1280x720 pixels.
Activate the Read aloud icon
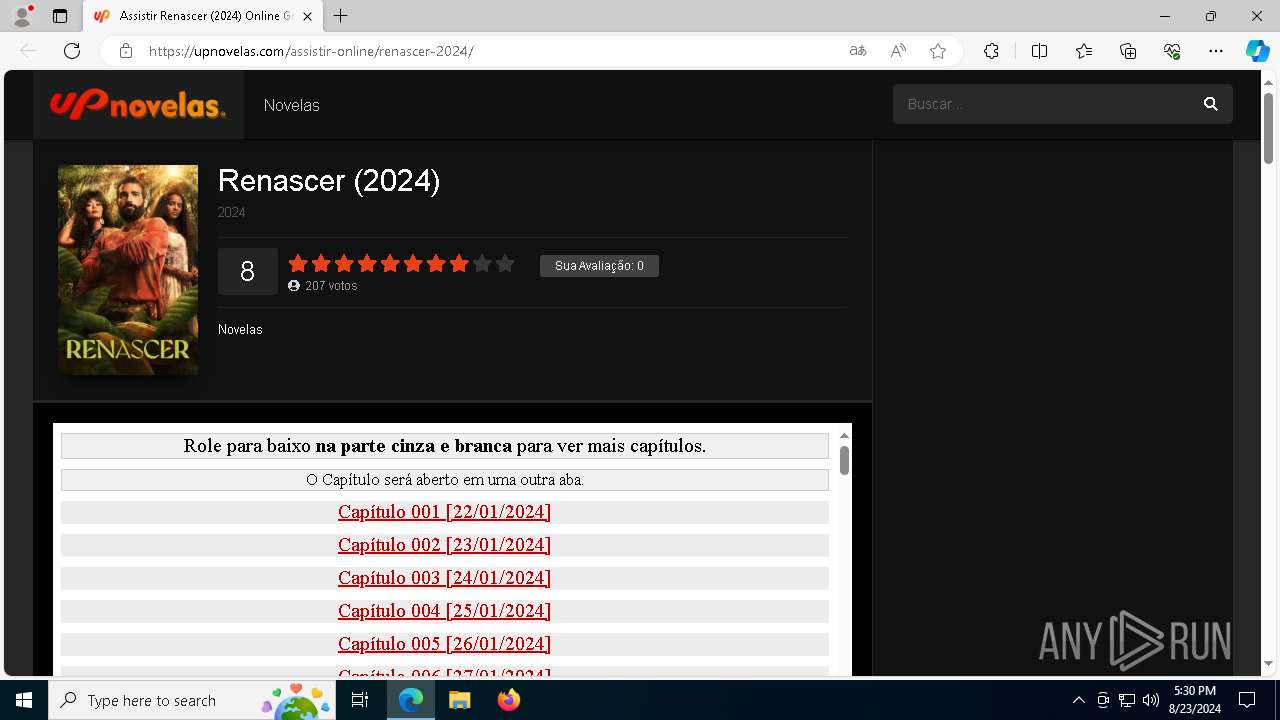click(x=898, y=51)
